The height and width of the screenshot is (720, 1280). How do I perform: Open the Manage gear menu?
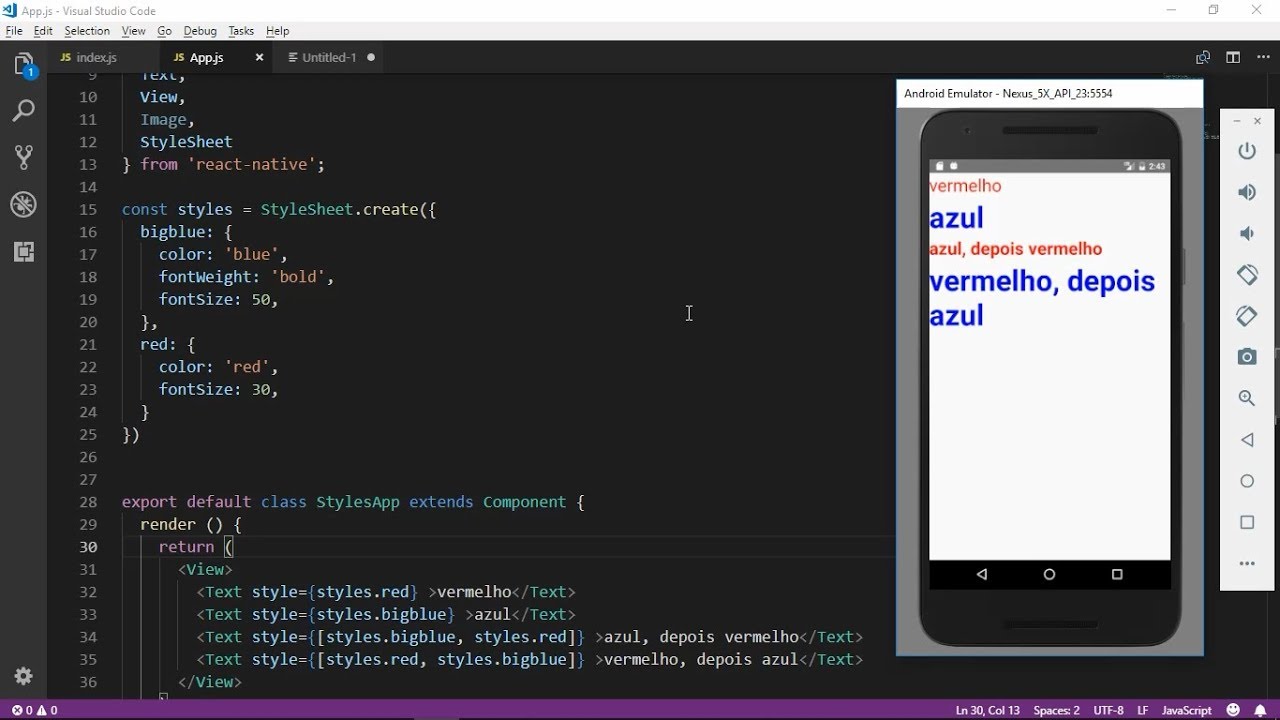(24, 675)
